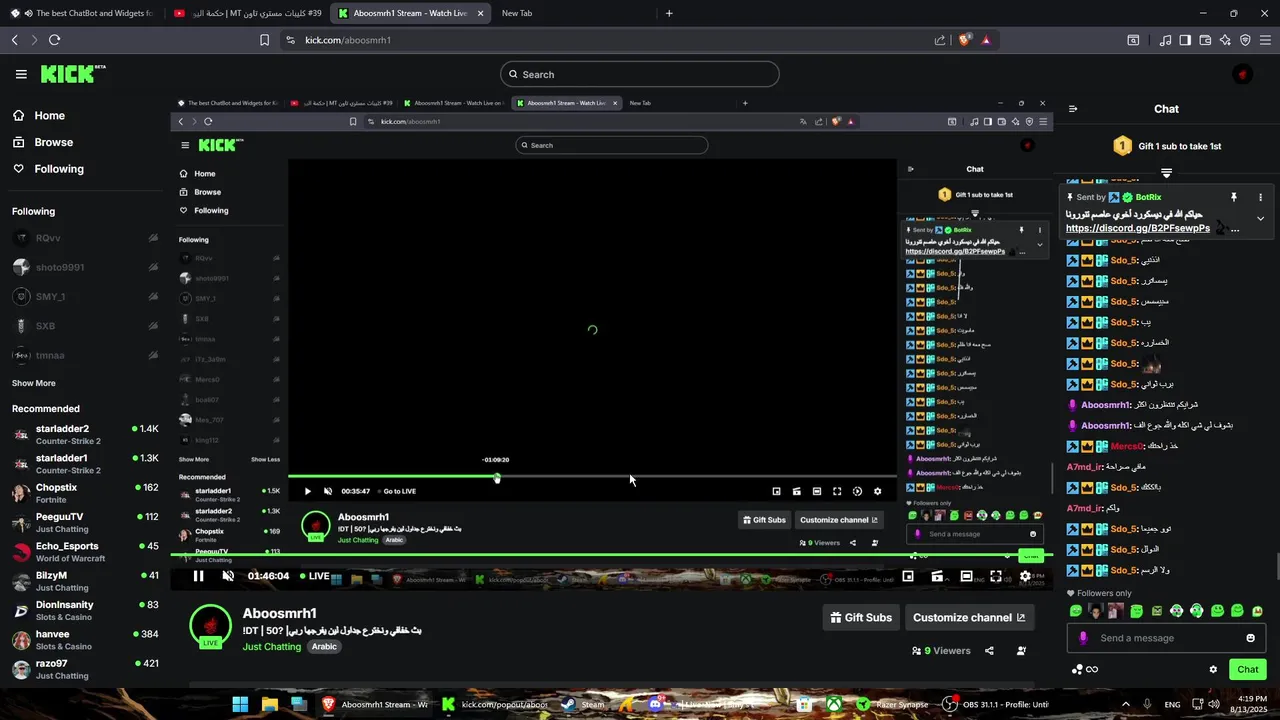Open recommended channel hanvee
The height and width of the screenshot is (720, 1280).
click(85, 640)
